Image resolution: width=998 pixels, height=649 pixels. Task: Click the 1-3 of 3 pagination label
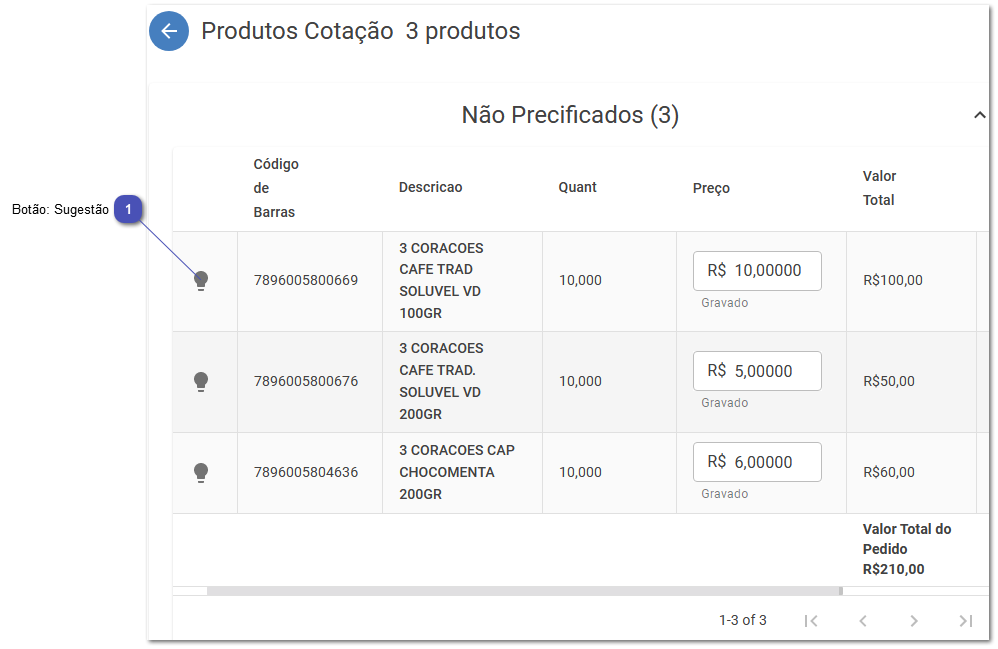tap(743, 621)
